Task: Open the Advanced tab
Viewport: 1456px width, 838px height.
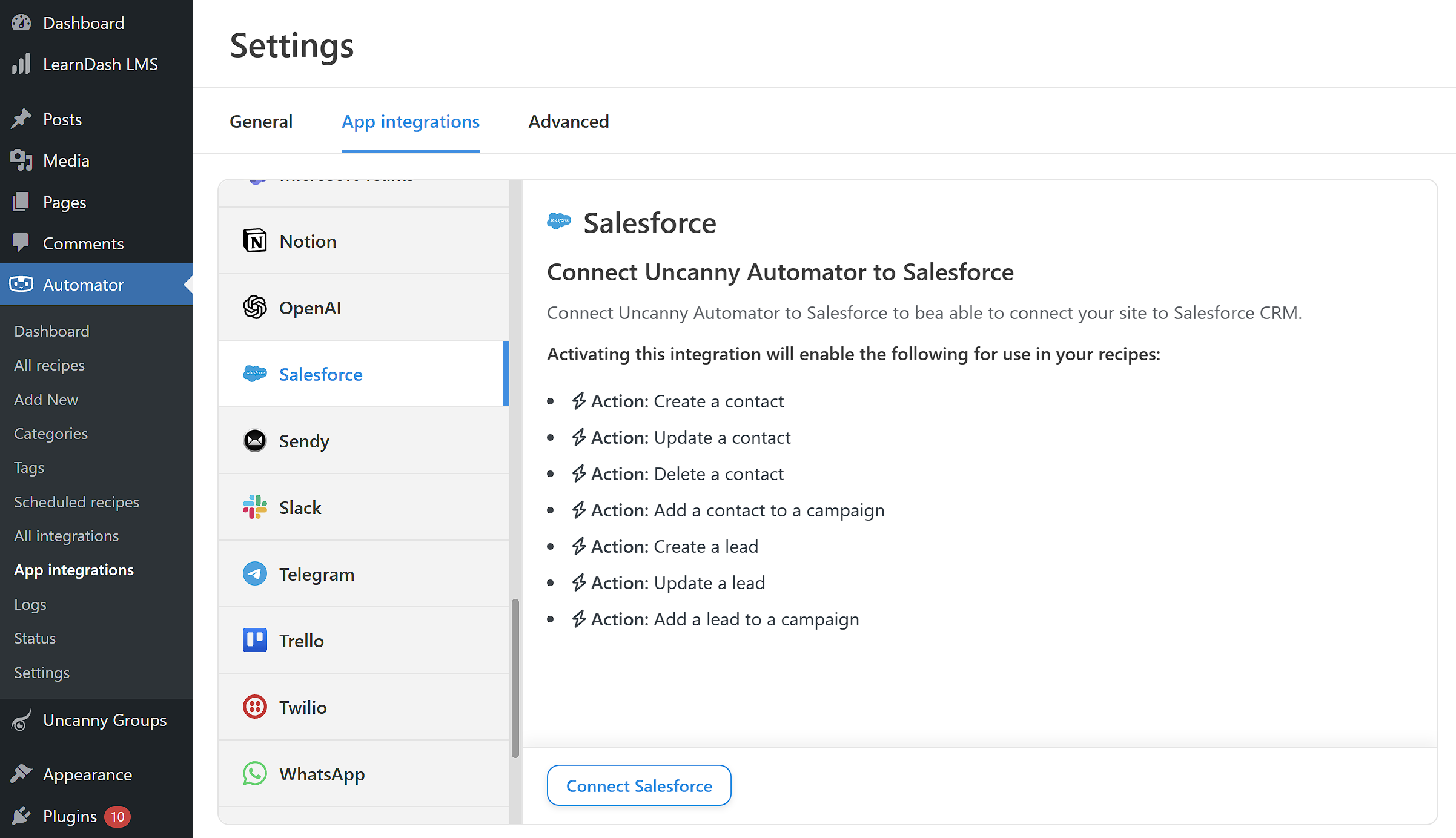Action: coord(569,122)
